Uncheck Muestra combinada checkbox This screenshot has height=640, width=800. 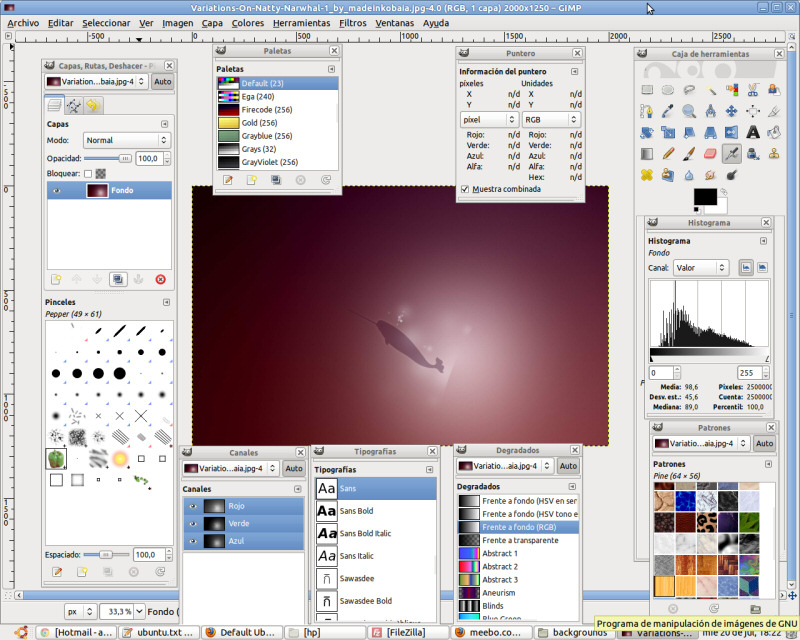pos(465,189)
